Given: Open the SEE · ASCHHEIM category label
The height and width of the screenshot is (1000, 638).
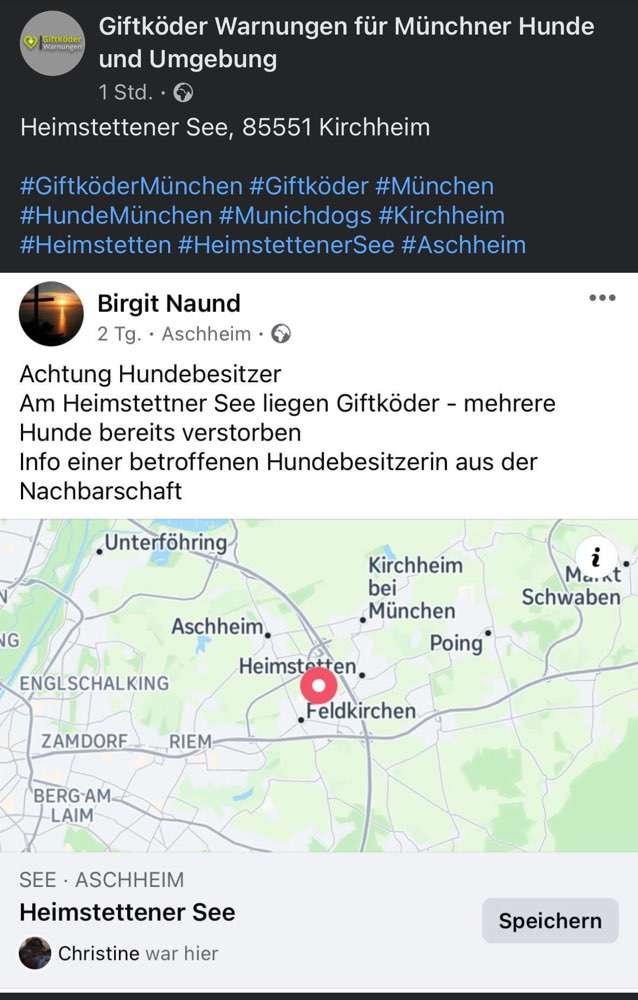Looking at the screenshot, I should [x=99, y=880].
